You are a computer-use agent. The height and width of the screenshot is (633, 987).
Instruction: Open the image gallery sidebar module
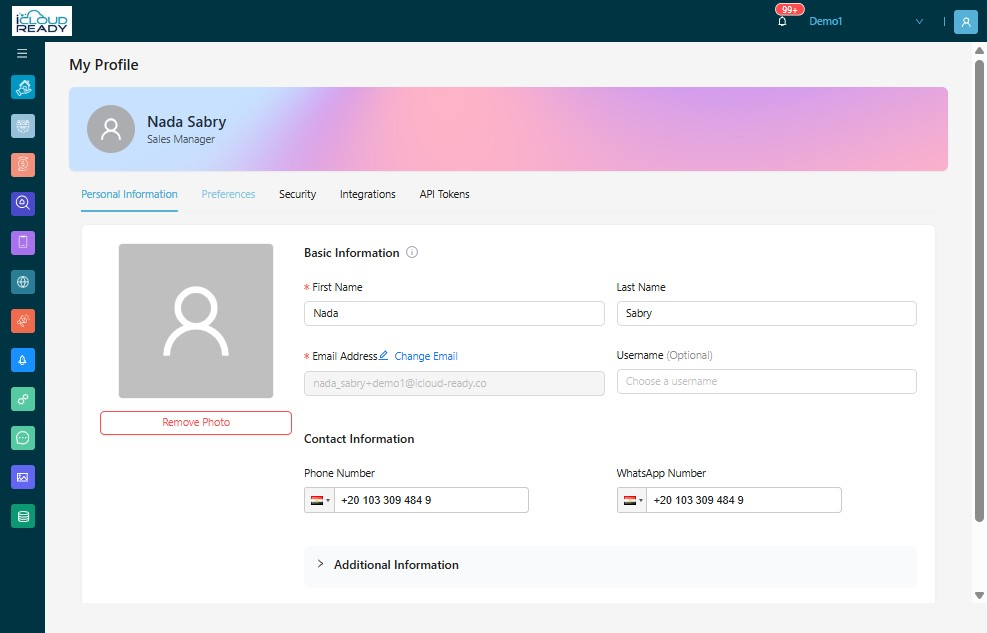click(x=23, y=477)
